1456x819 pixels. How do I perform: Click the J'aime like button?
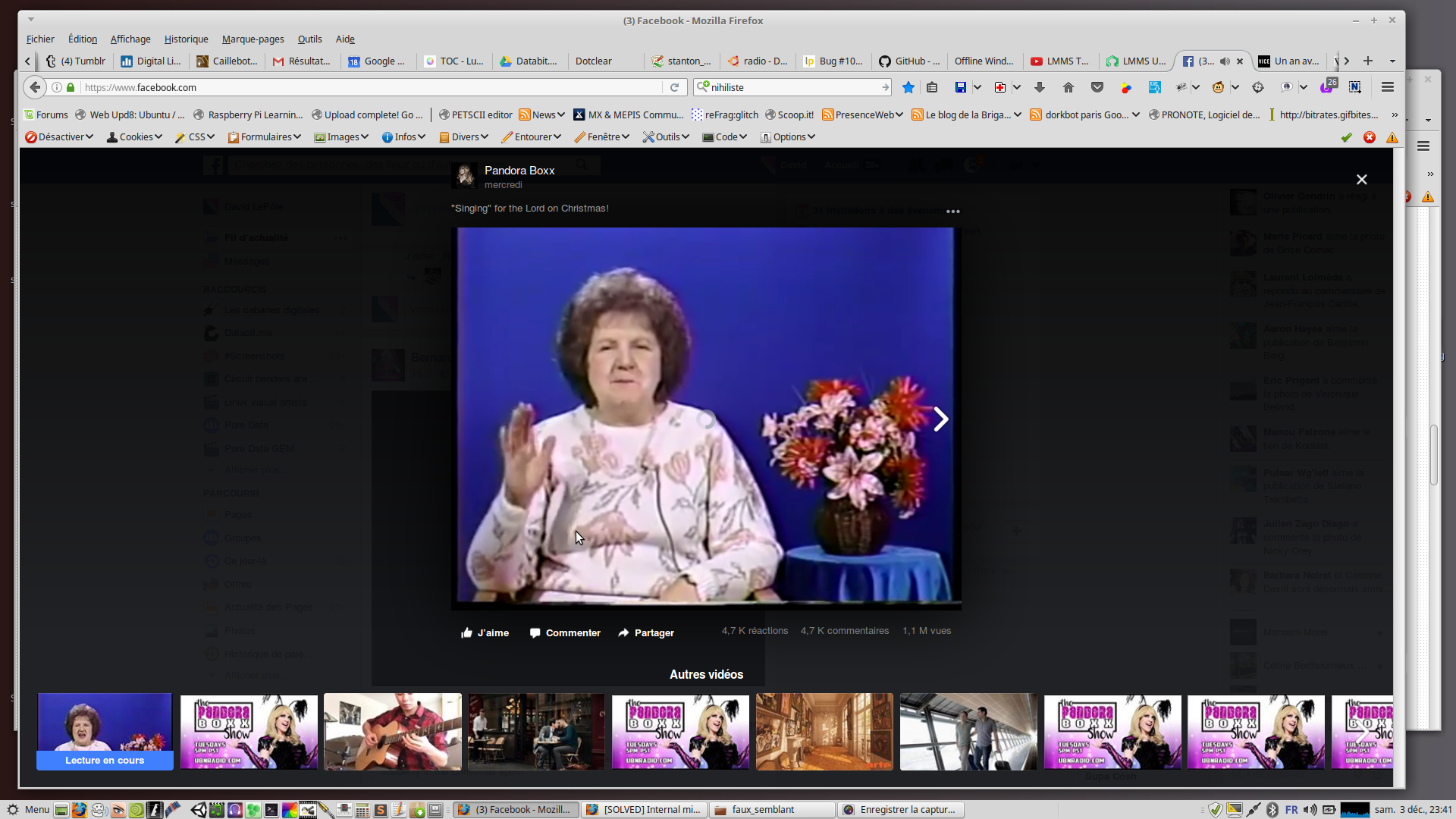click(485, 632)
